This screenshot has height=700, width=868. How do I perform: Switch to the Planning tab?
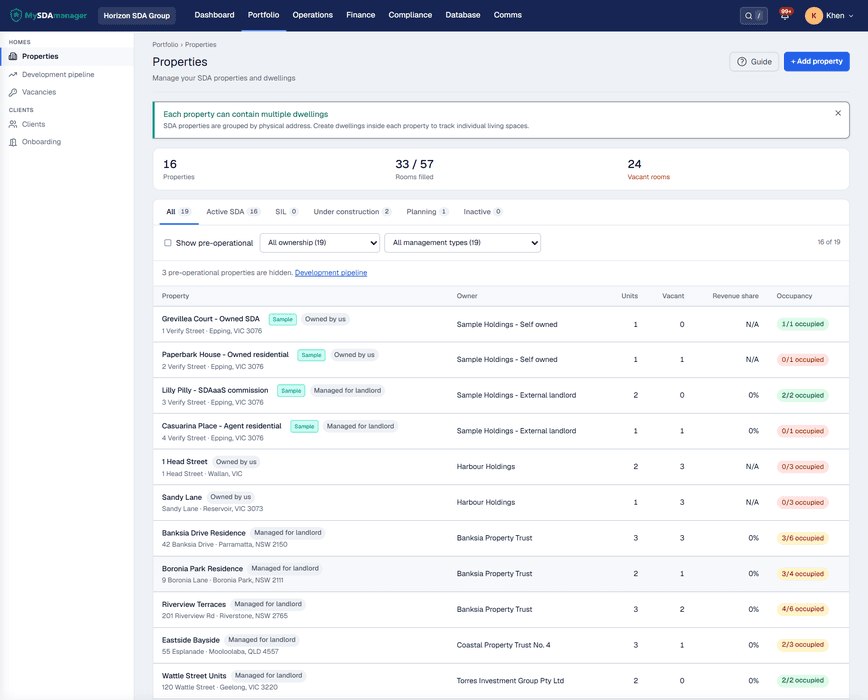pyautogui.click(x=427, y=212)
